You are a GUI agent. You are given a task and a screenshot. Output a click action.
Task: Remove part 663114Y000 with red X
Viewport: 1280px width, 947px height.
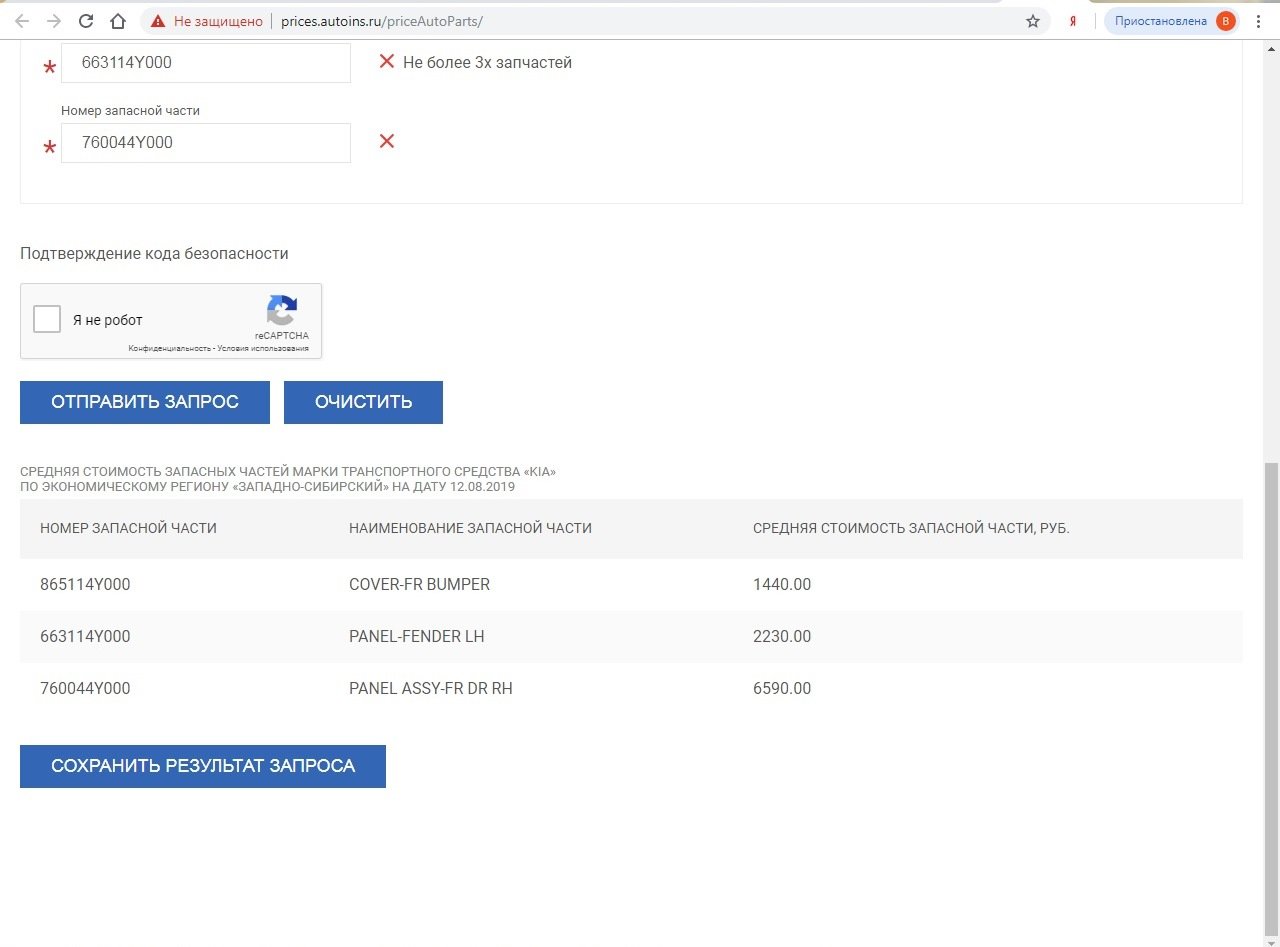coord(387,62)
